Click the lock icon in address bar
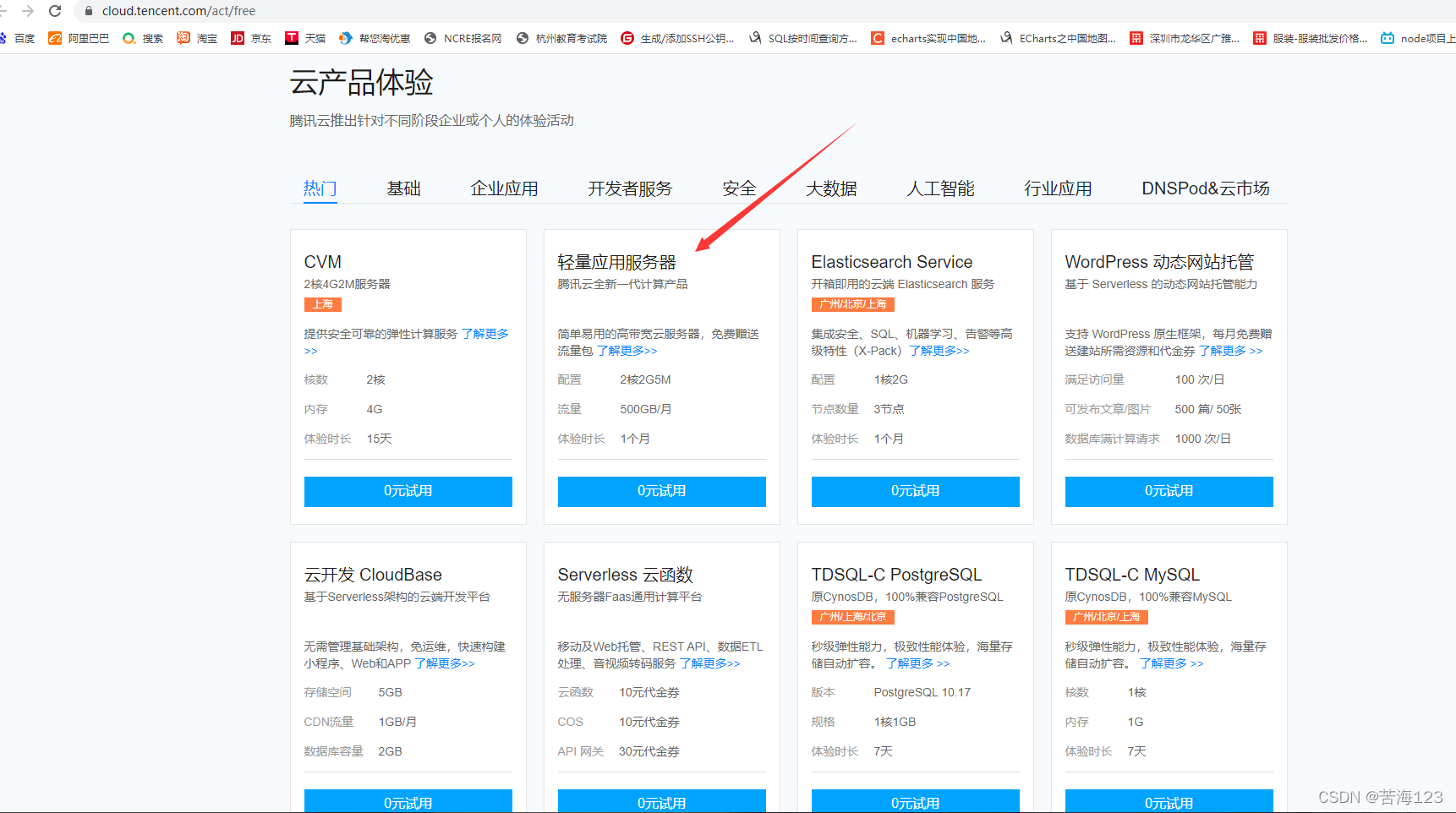This screenshot has height=813, width=1456. [x=88, y=11]
